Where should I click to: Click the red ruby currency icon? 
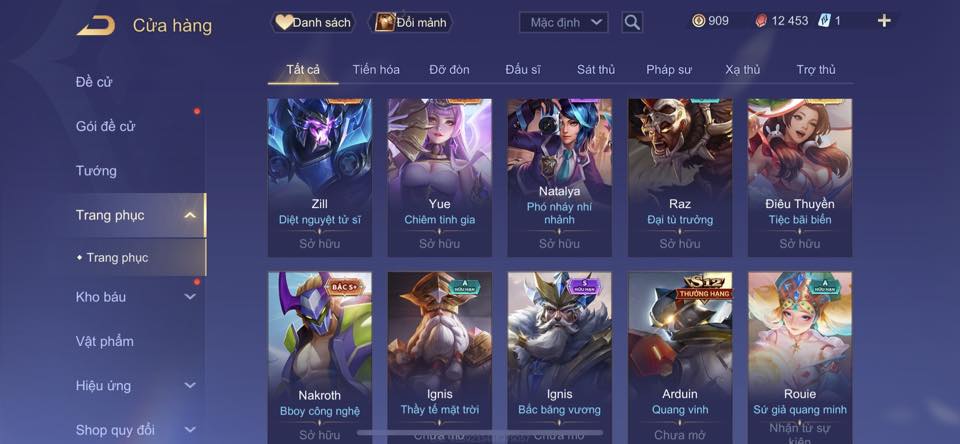pyautogui.click(x=760, y=21)
